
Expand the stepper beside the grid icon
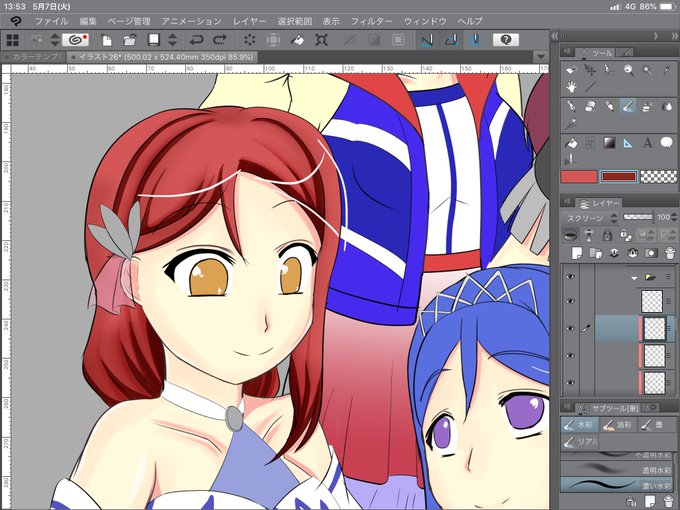pos(55,40)
